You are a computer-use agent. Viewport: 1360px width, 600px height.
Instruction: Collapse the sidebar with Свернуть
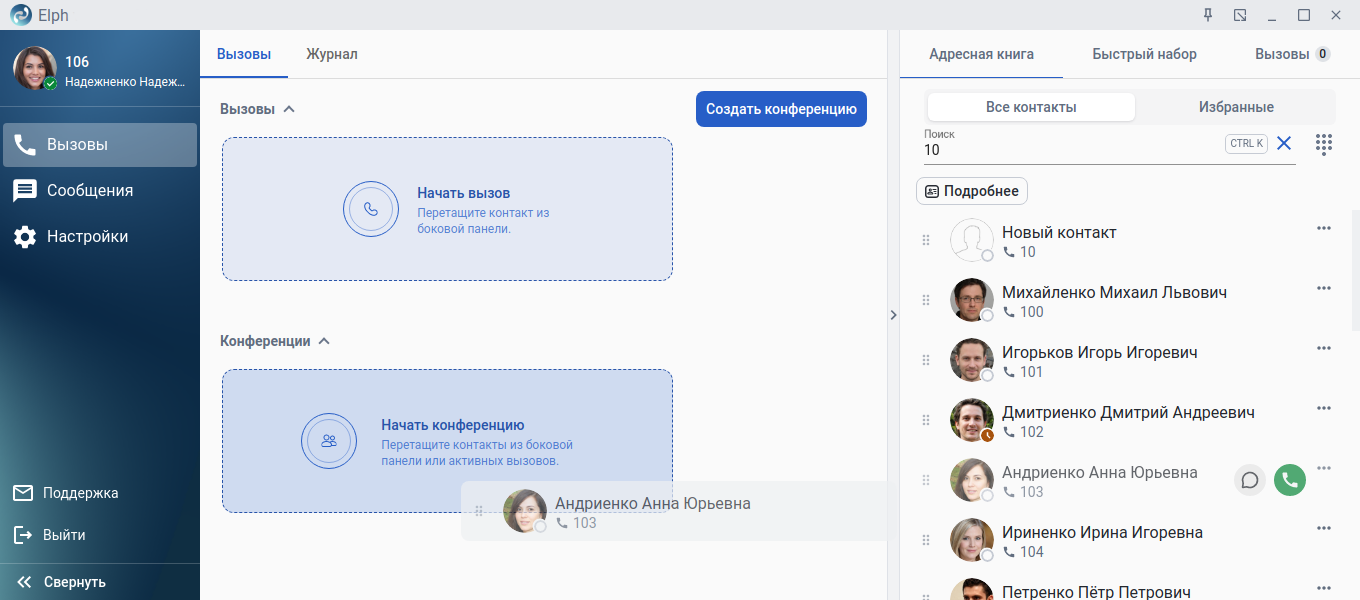(x=61, y=582)
